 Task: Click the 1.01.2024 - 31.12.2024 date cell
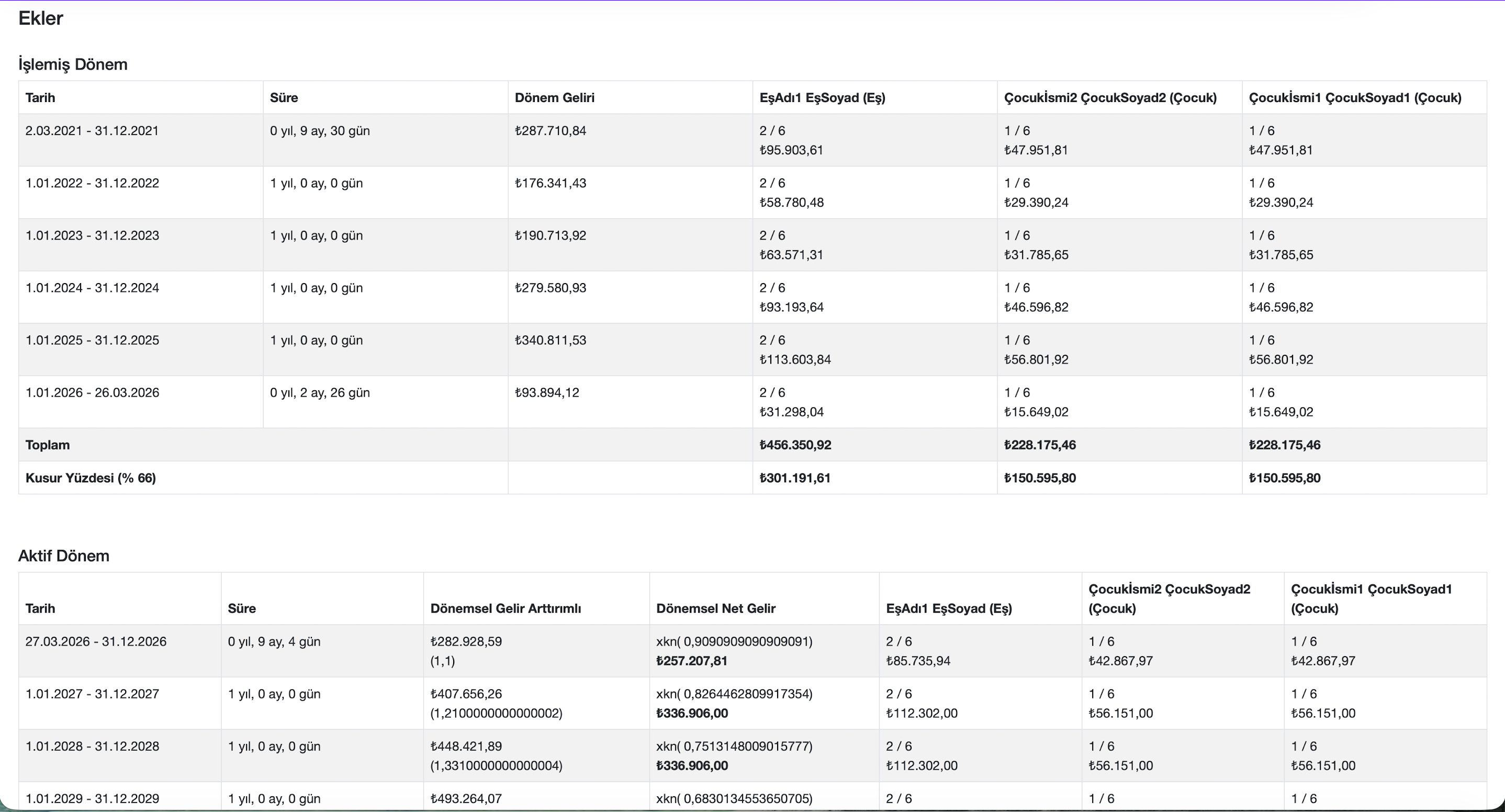tap(92, 288)
